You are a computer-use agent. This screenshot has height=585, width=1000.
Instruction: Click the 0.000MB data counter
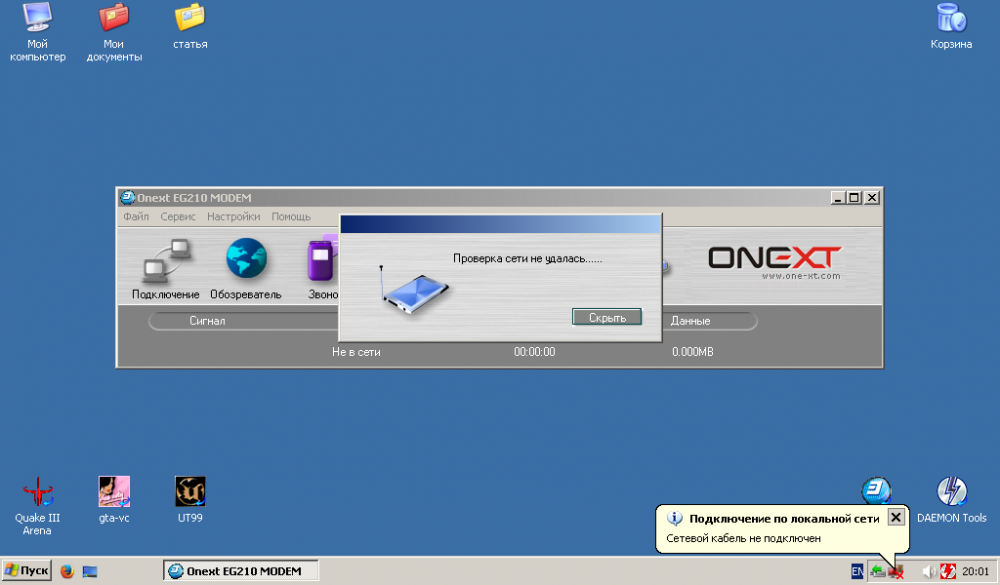[693, 352]
